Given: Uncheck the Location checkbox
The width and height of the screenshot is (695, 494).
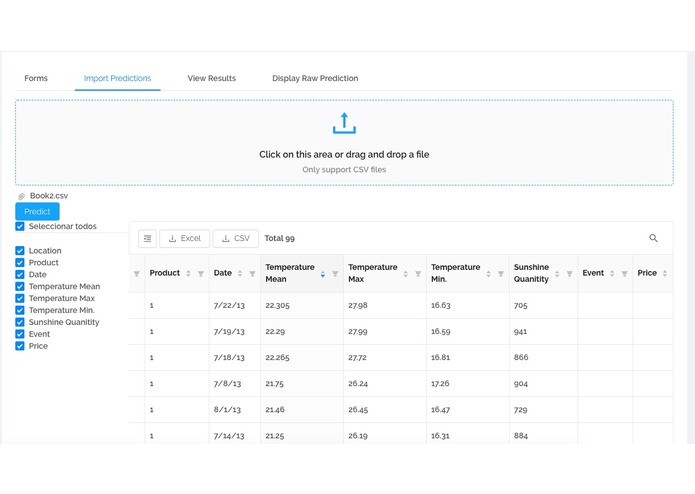Looking at the screenshot, I should coord(20,251).
